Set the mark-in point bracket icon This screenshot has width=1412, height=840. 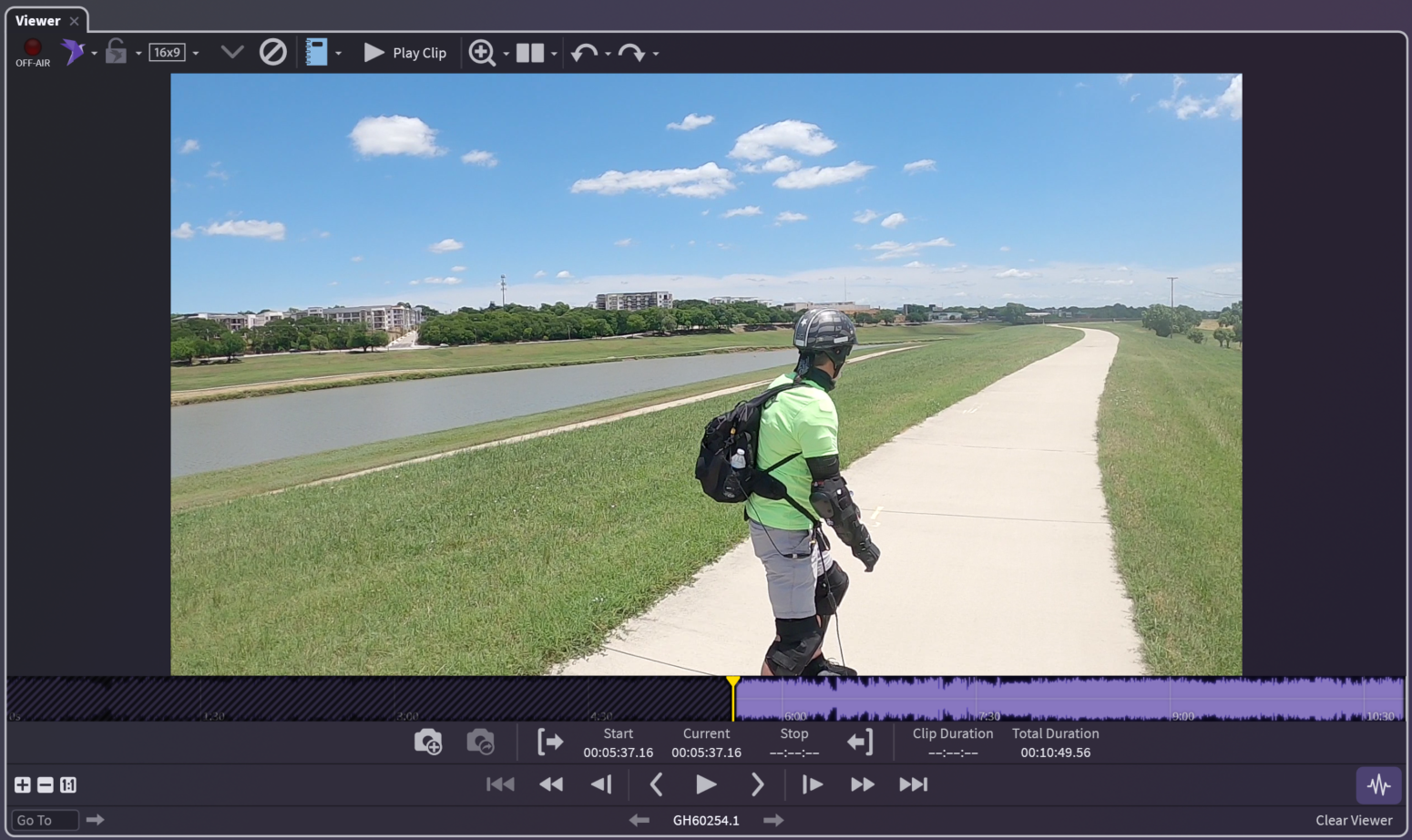[550, 742]
